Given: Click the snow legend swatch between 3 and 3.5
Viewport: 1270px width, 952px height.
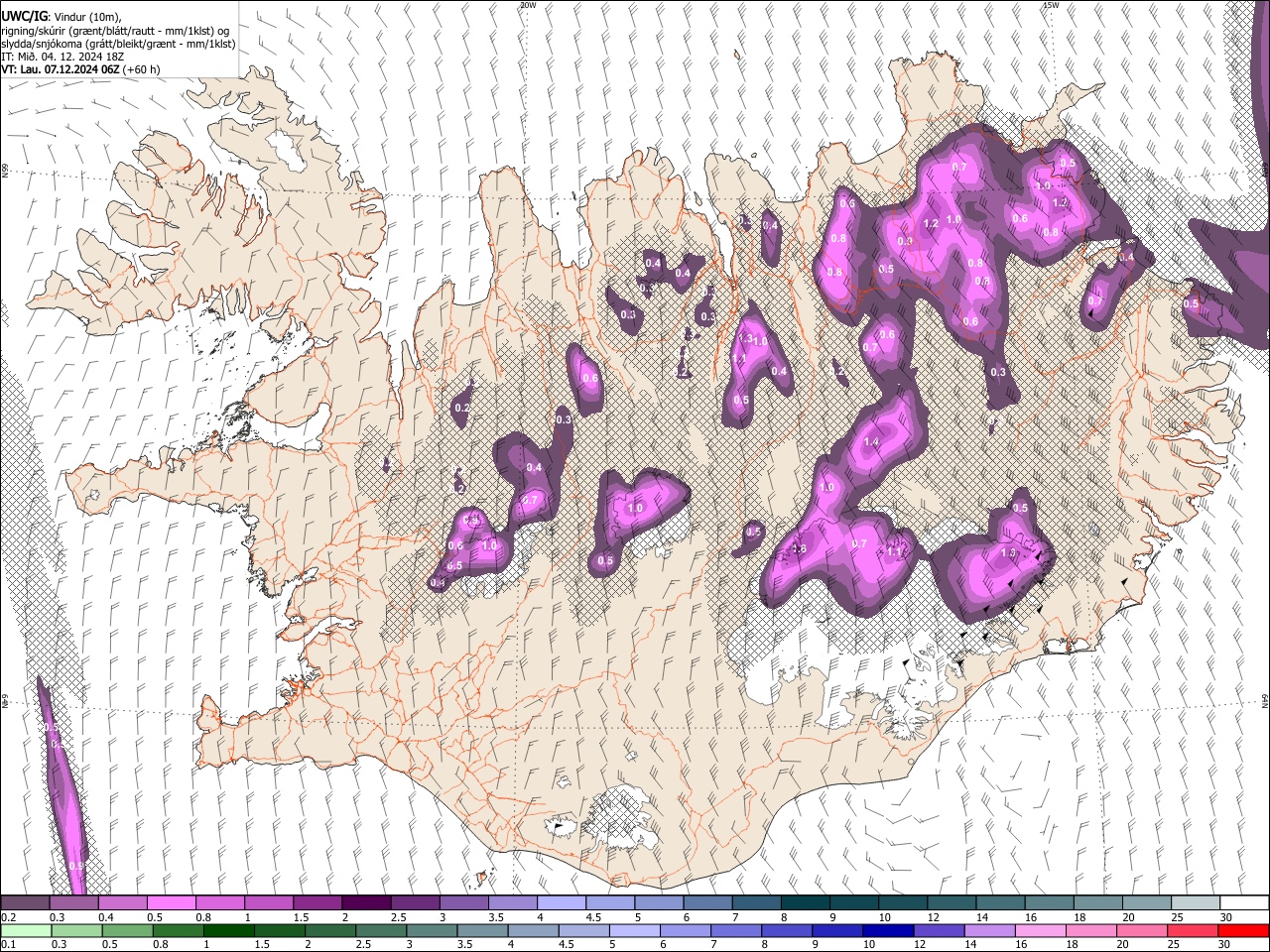Looking at the screenshot, I should coord(464,903).
